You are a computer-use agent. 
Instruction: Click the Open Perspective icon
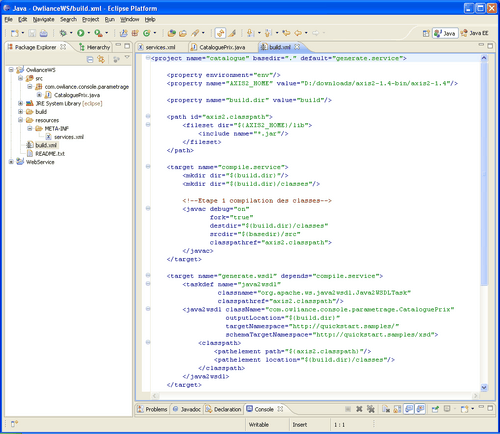[426, 33]
